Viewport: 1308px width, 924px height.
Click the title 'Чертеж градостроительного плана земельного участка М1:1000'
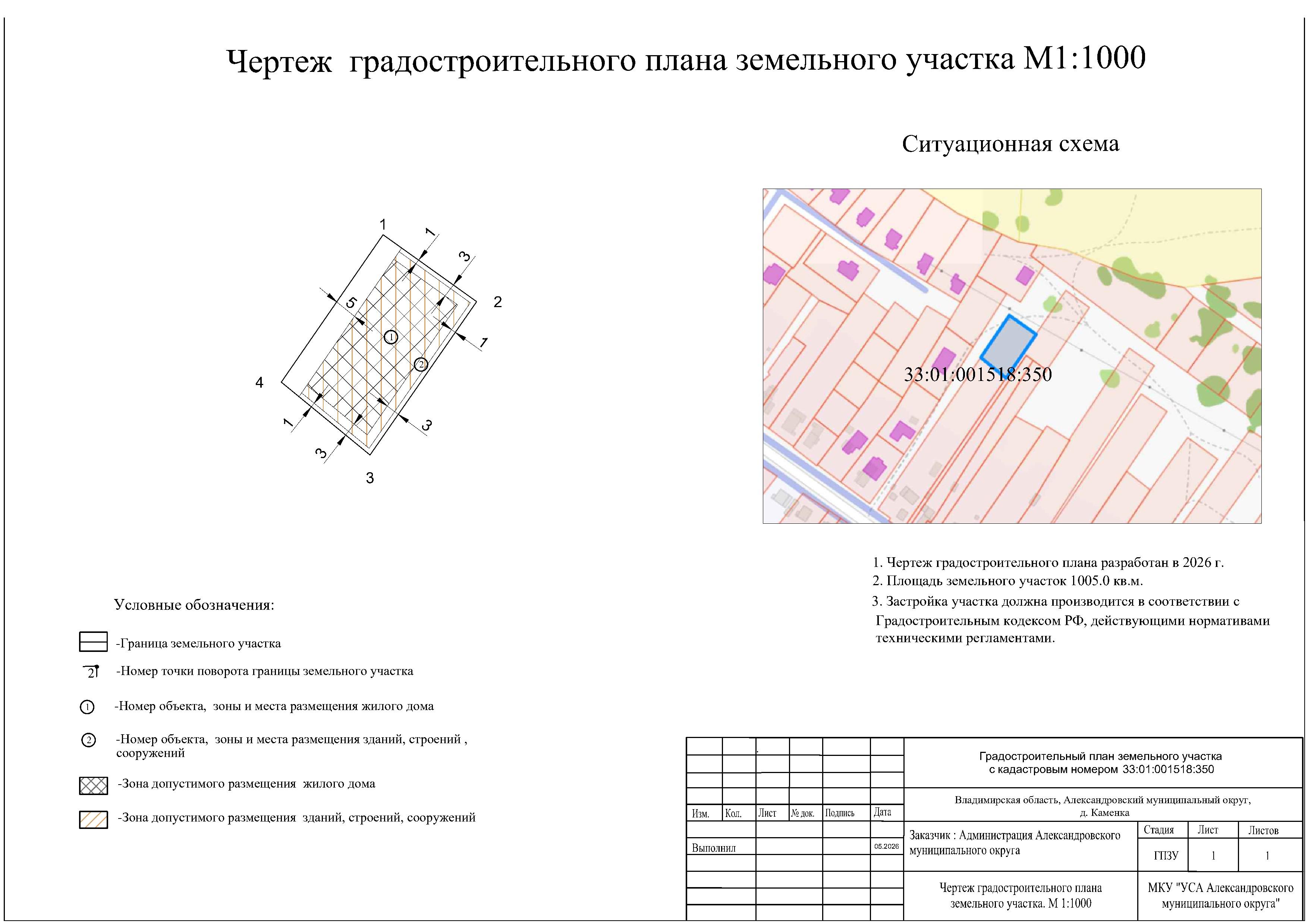(686, 60)
